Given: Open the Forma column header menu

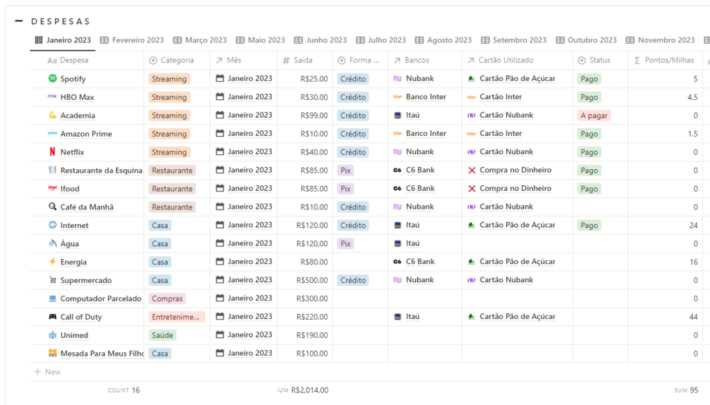Looking at the screenshot, I should [x=360, y=60].
